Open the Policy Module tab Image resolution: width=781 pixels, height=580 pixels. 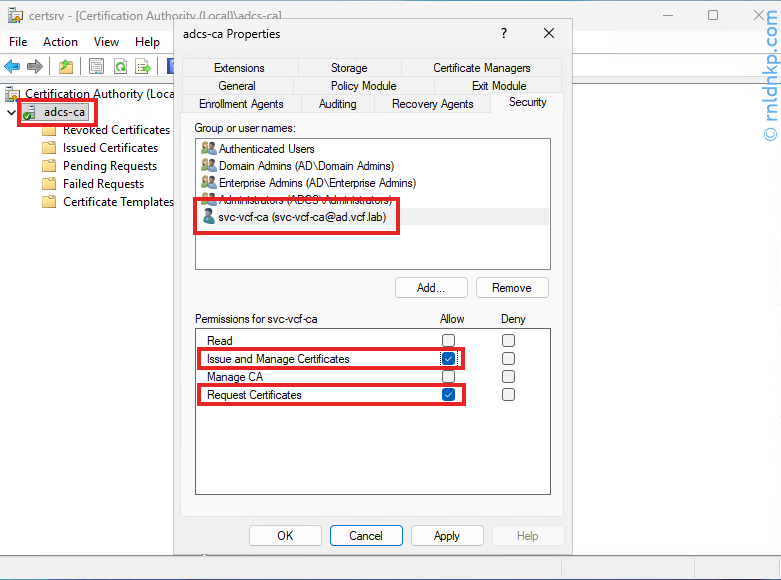pos(363,86)
